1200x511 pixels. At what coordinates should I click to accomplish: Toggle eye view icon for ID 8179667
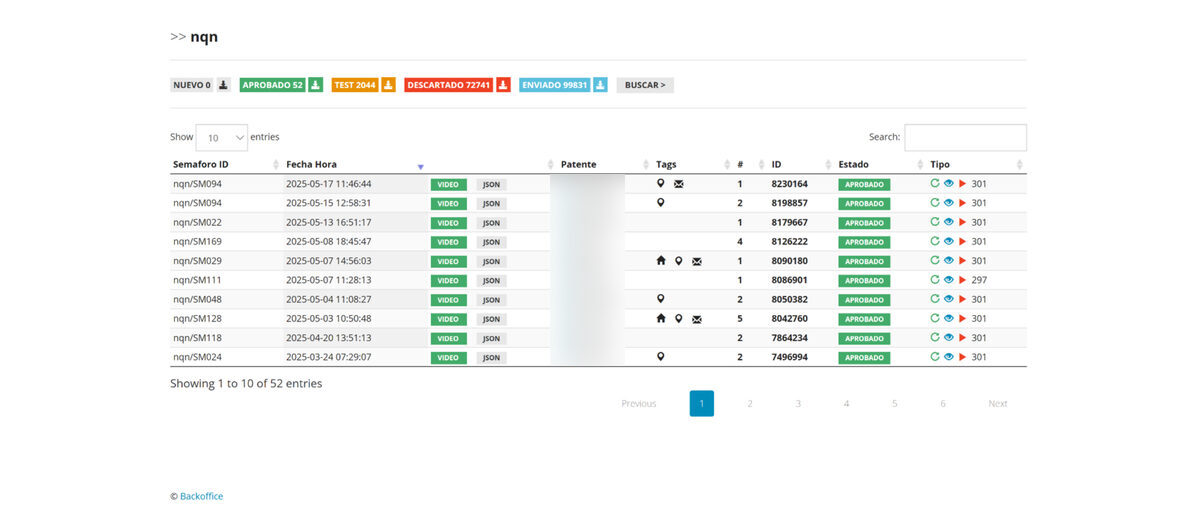click(948, 222)
